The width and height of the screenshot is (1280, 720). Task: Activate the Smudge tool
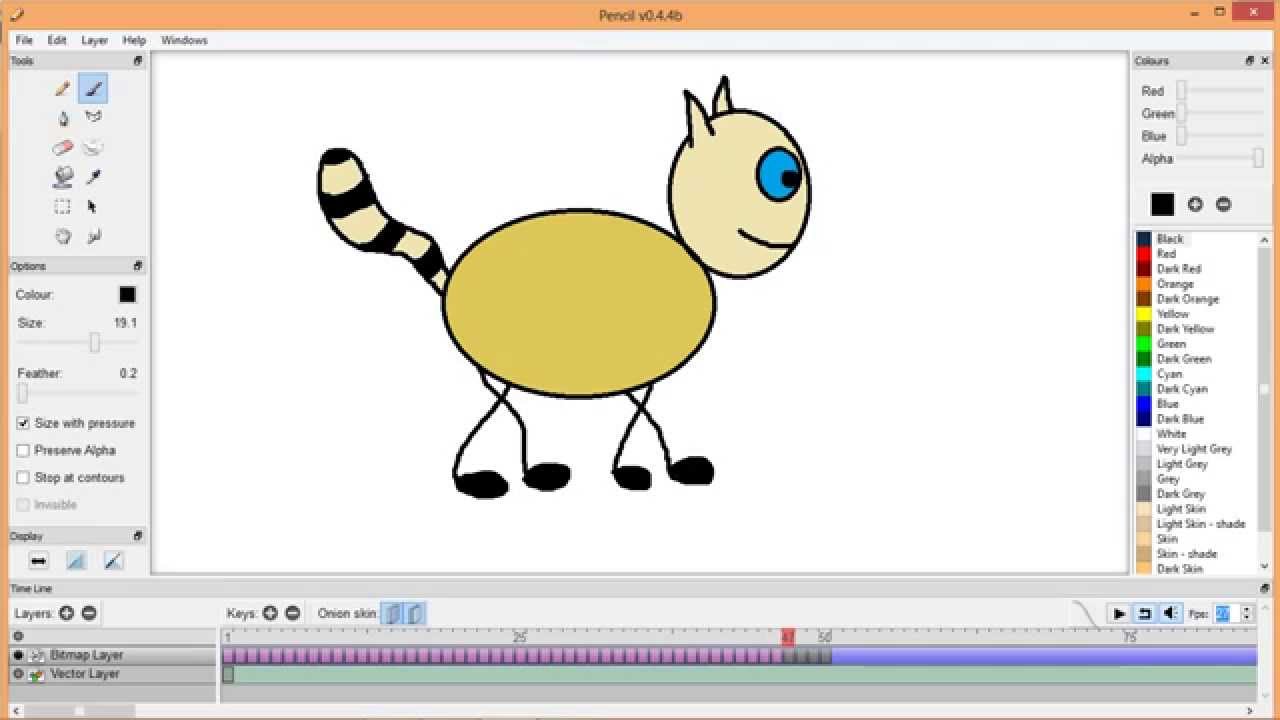(x=93, y=147)
